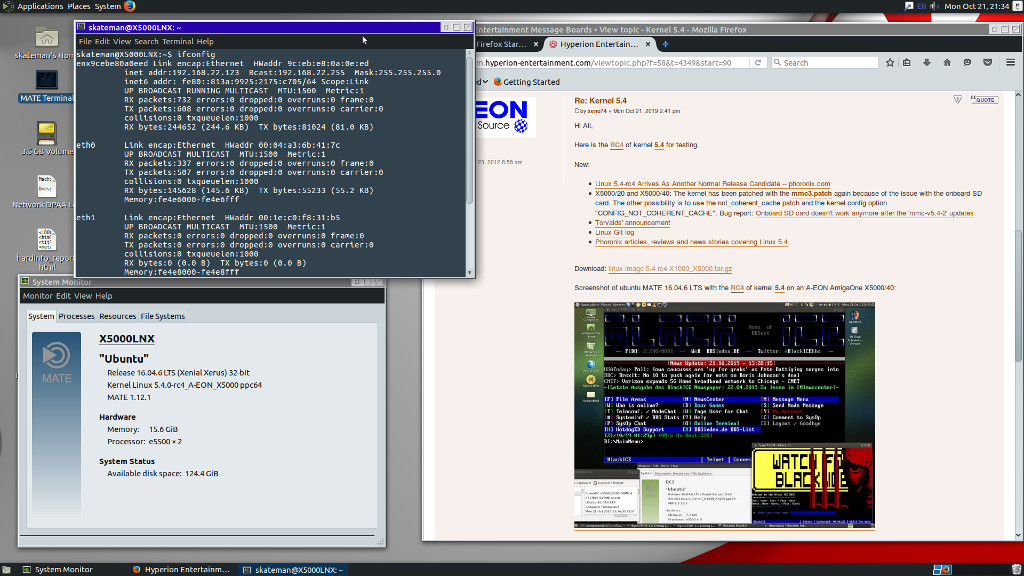
Task: Switch to the Processes tab
Action: pyautogui.click(x=76, y=316)
